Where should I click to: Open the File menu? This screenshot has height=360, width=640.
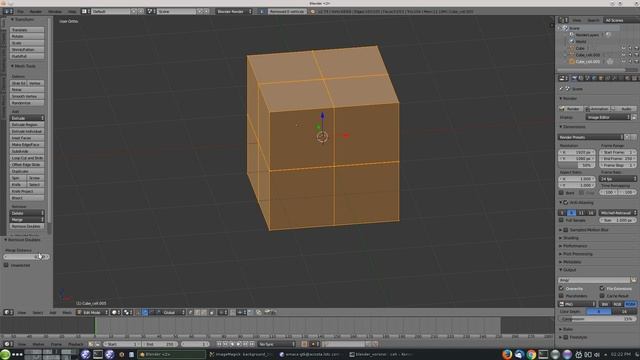(20, 11)
